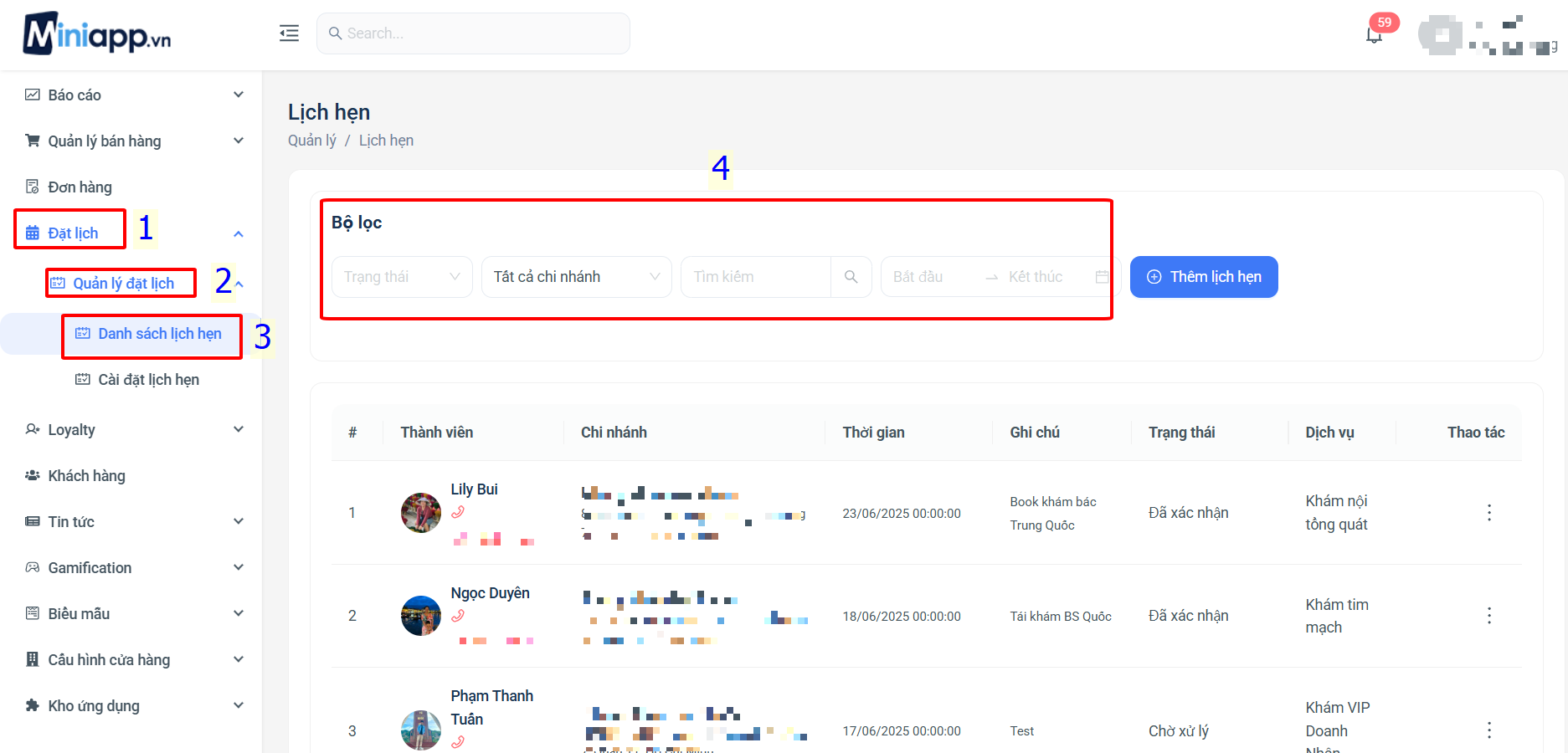Go to Khách hàng menu item
1568x753 pixels.
click(86, 475)
